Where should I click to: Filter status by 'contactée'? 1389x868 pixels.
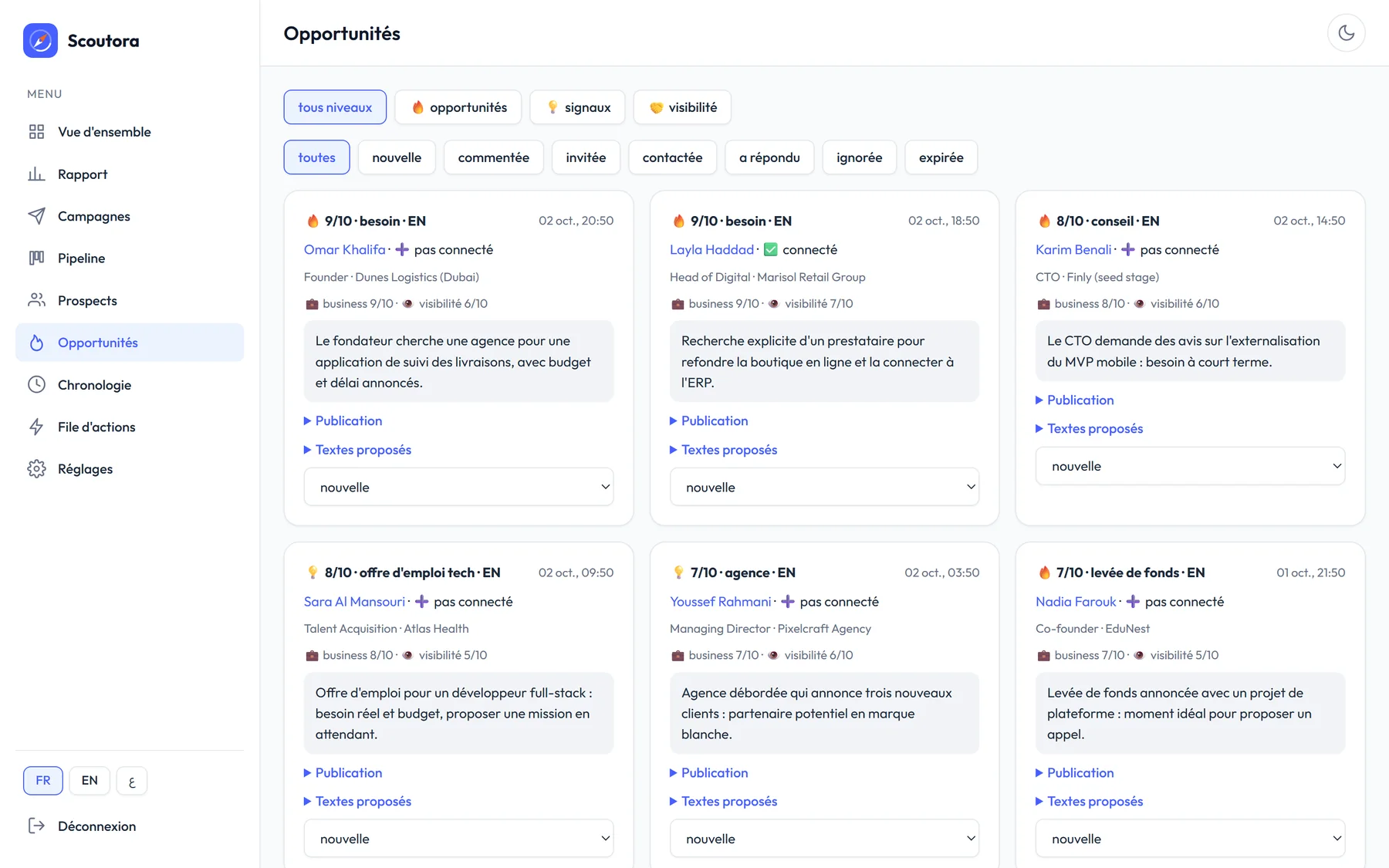[x=672, y=157]
